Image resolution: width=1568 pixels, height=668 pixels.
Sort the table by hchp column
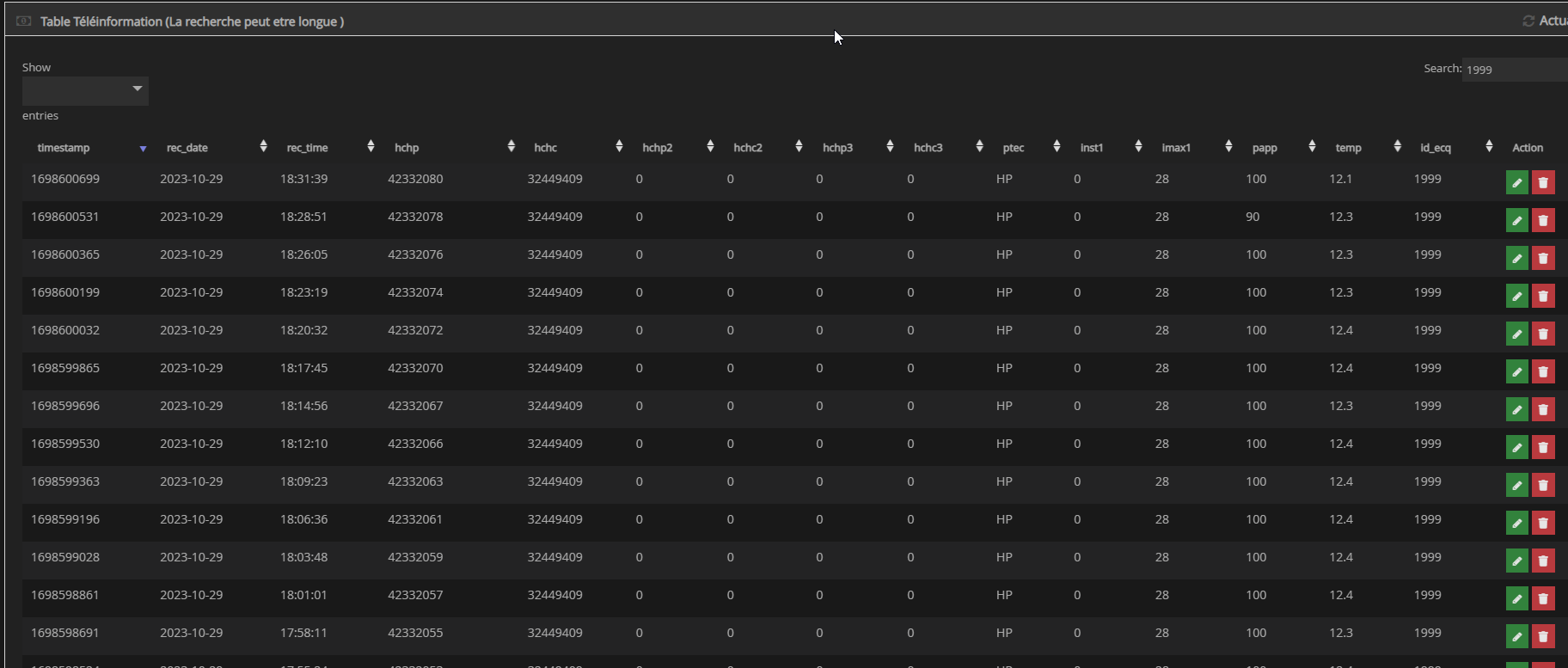450,148
